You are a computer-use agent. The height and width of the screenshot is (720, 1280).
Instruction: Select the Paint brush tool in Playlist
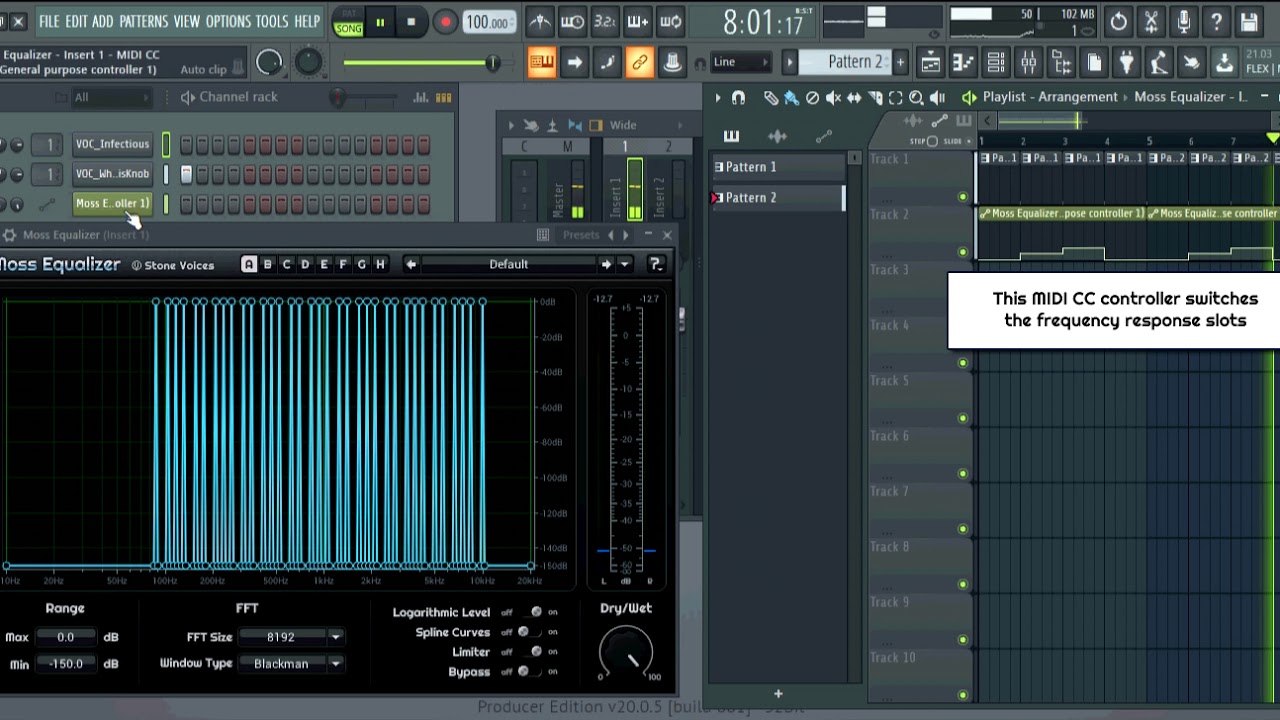791,97
